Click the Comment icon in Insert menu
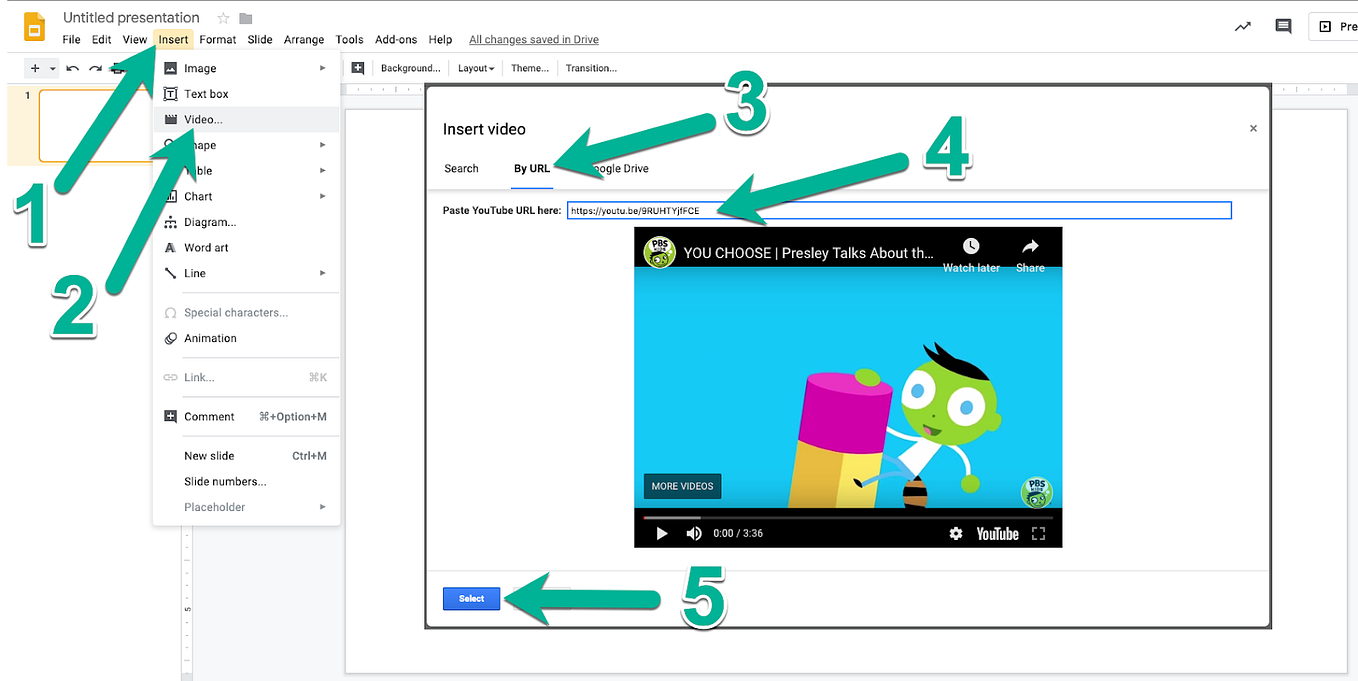The width and height of the screenshot is (1358, 681). coord(171,416)
